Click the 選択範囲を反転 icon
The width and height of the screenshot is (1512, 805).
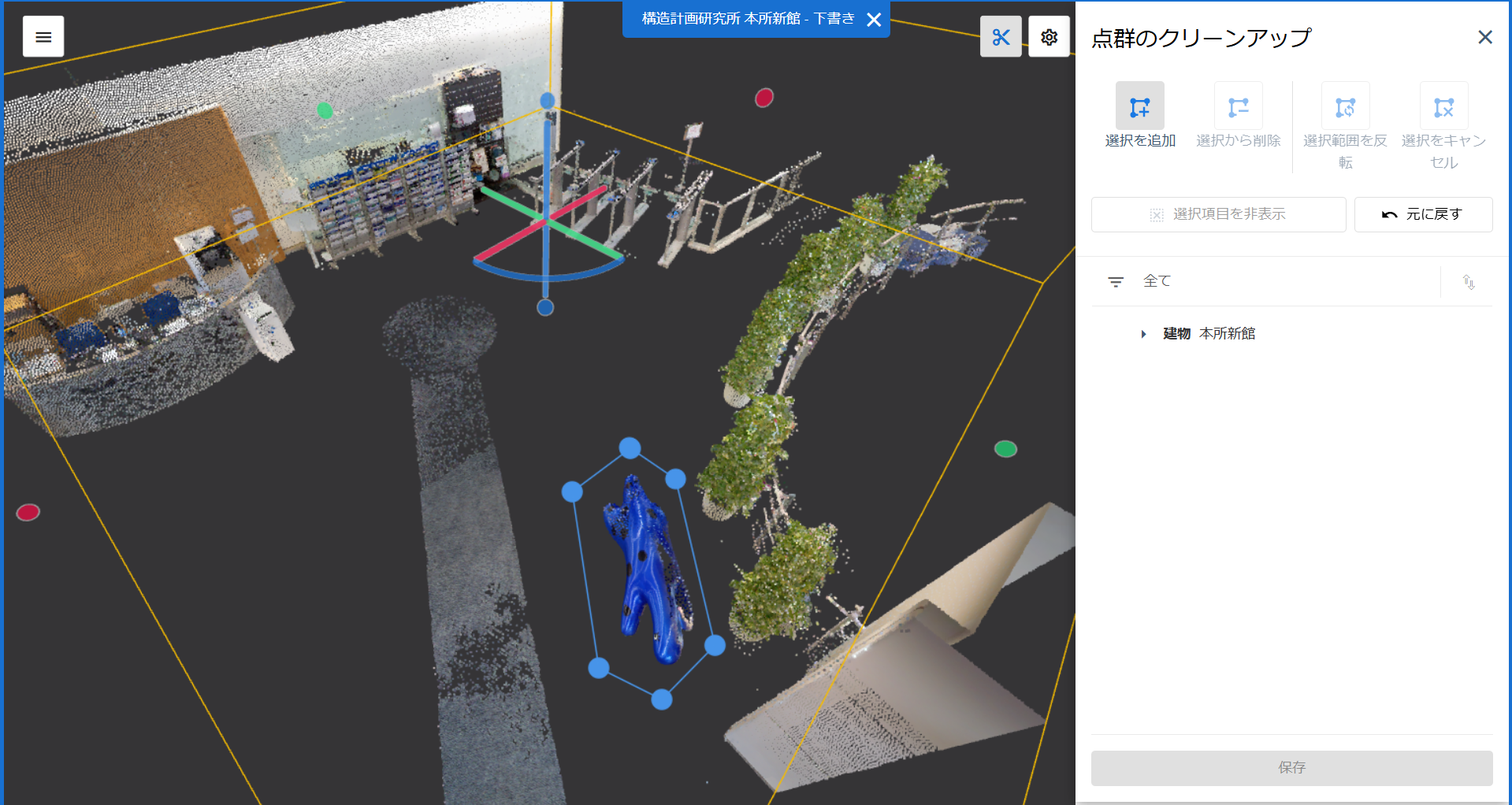(x=1346, y=107)
